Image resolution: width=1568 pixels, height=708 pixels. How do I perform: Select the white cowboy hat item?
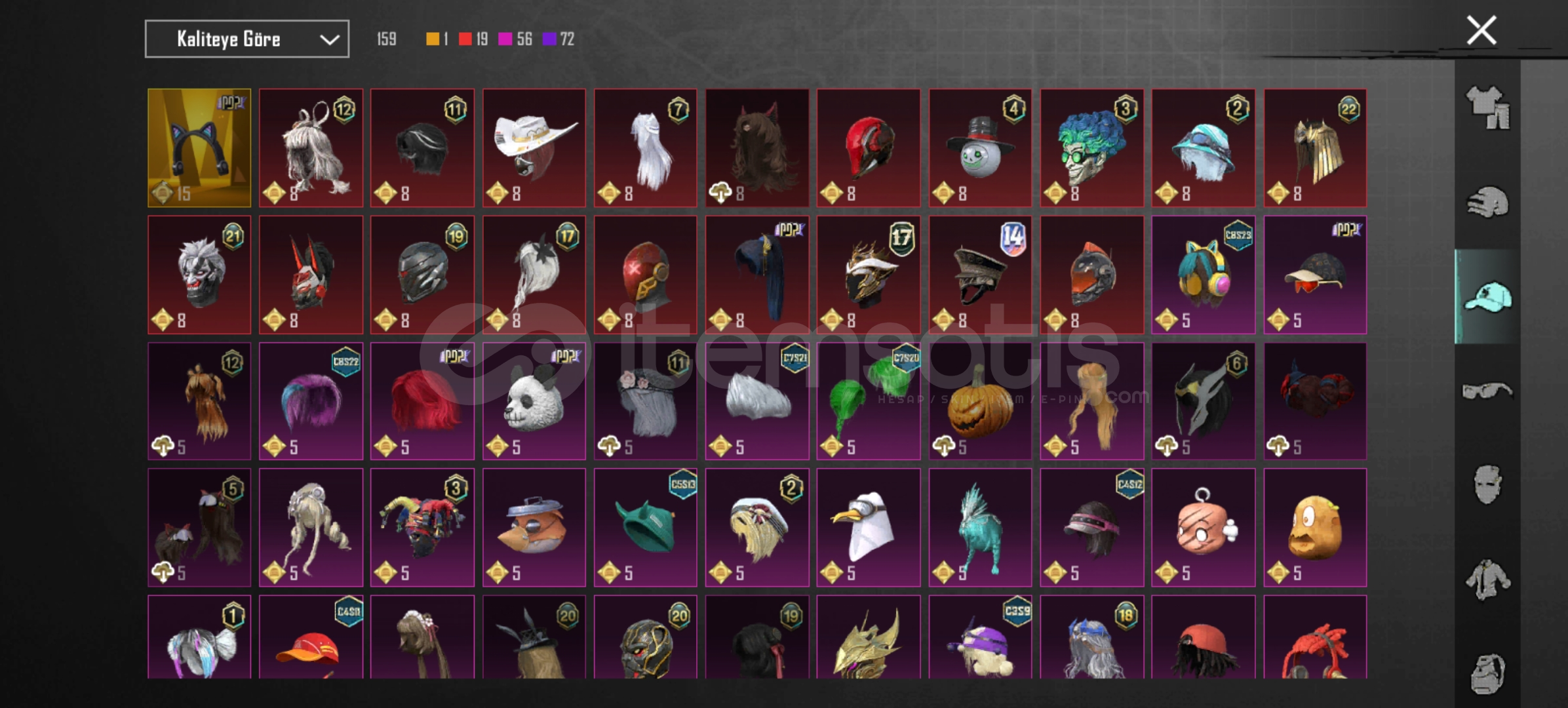534,148
